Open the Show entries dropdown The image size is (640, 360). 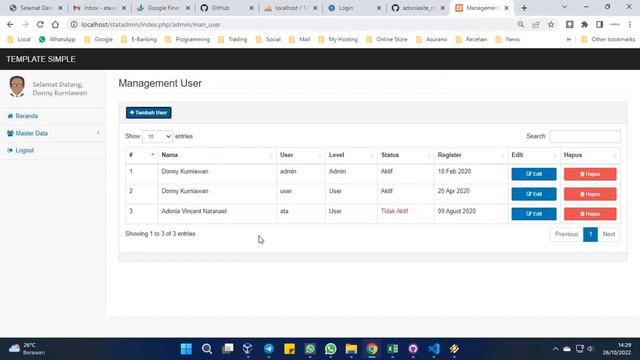click(158, 136)
